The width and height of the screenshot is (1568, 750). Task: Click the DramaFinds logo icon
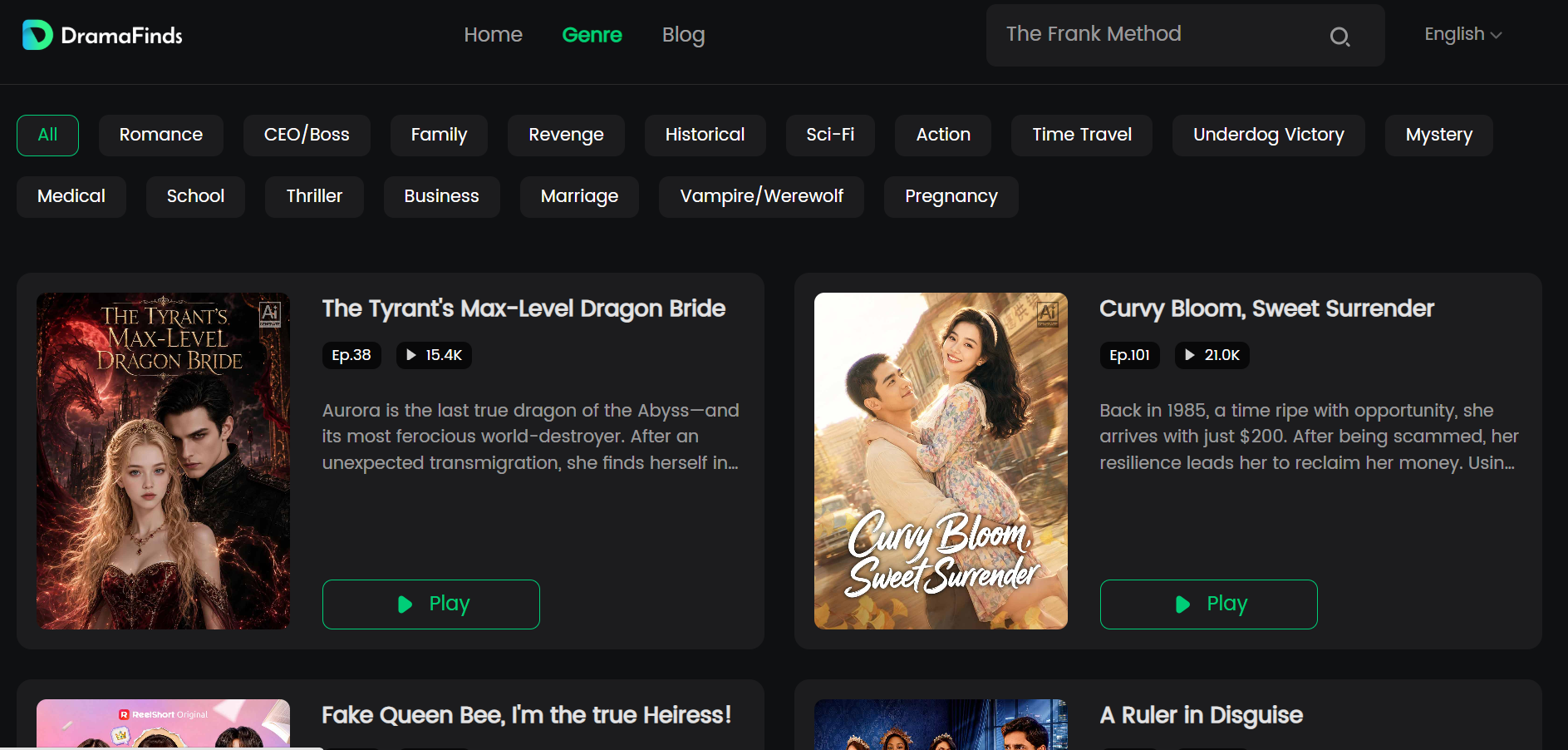click(37, 35)
